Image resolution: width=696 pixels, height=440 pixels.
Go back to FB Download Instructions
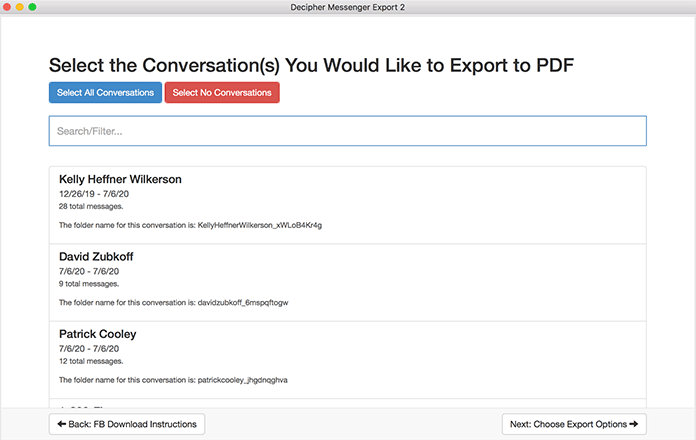pos(127,424)
